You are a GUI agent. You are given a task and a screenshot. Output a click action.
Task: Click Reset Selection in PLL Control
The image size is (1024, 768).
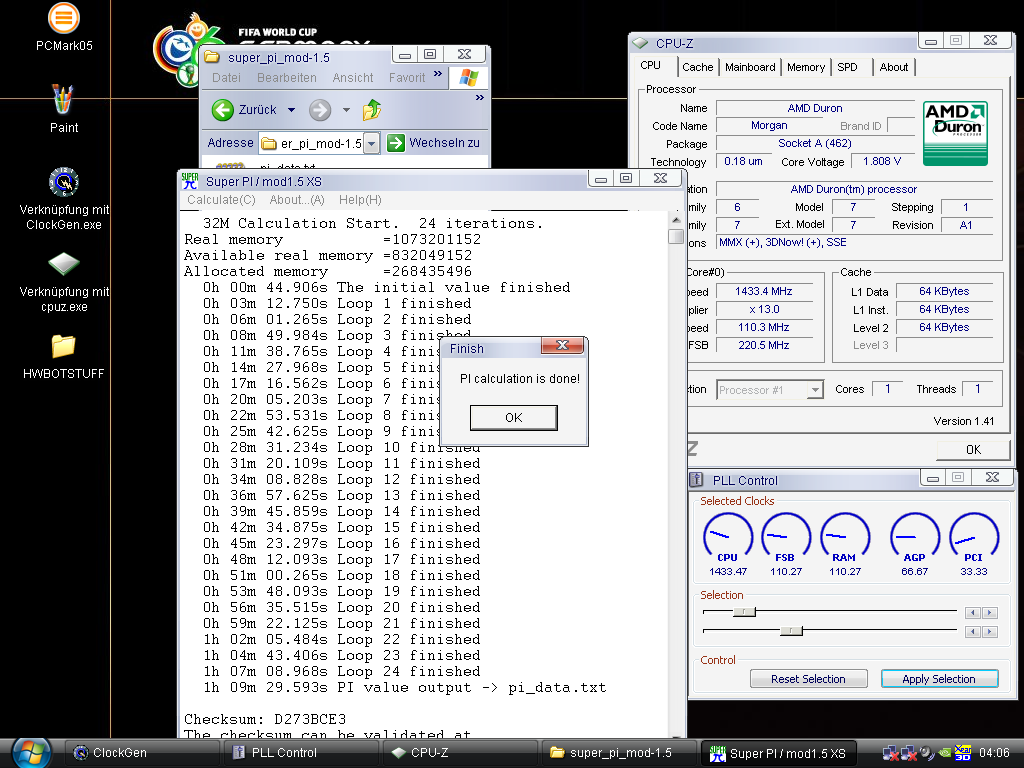pyautogui.click(x=808, y=679)
